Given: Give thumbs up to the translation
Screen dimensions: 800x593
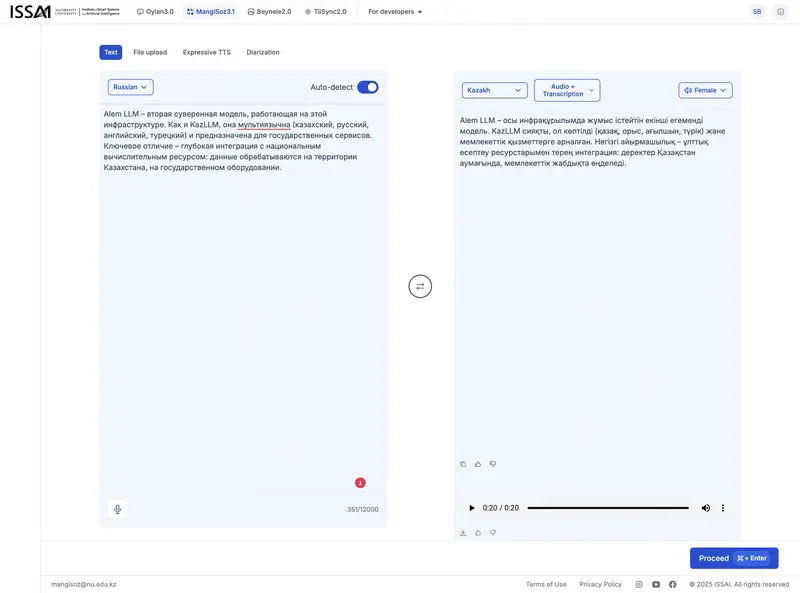Looking at the screenshot, I should point(477,463).
